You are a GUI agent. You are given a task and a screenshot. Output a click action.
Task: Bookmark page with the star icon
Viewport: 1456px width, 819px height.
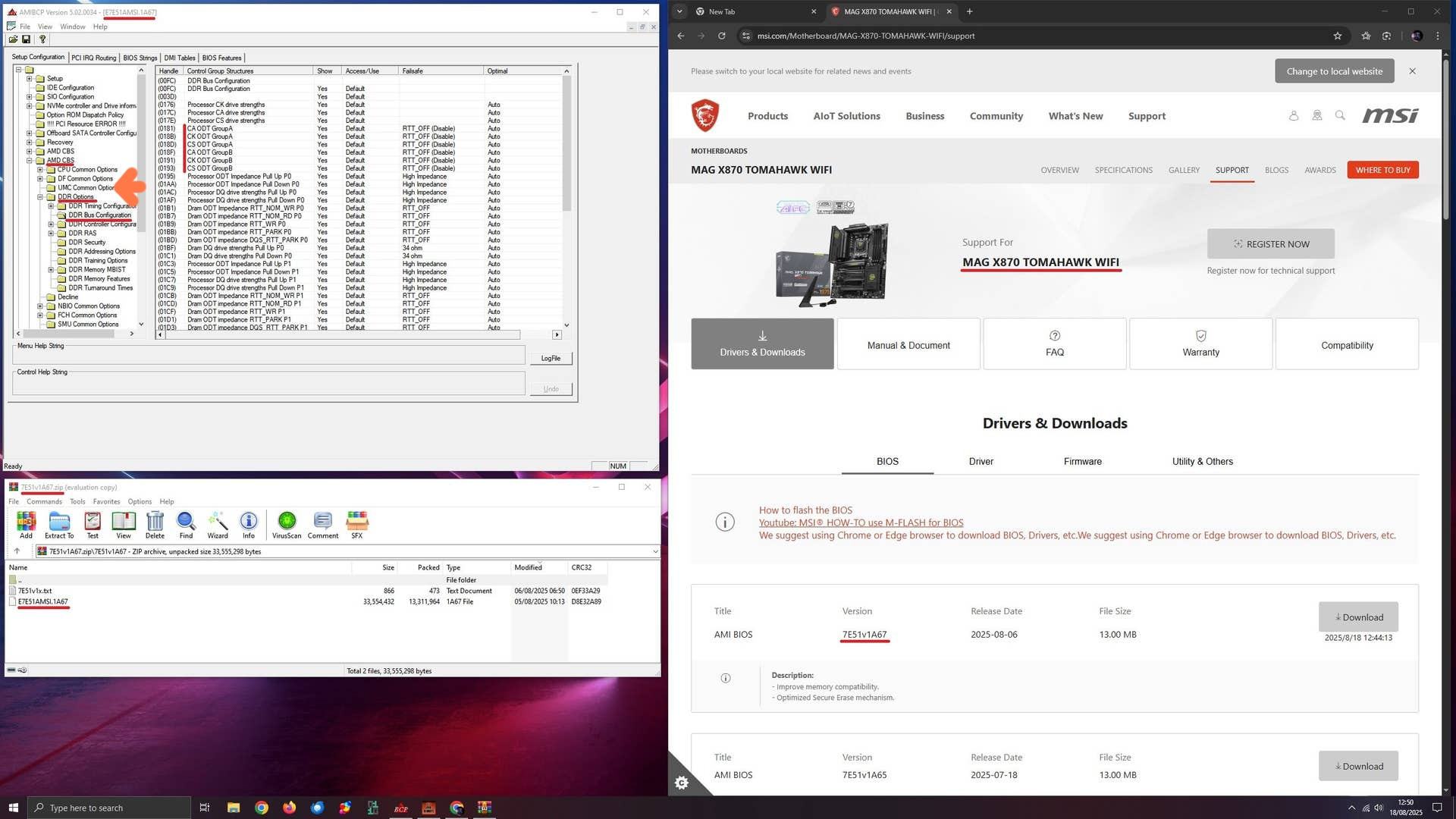(1337, 36)
